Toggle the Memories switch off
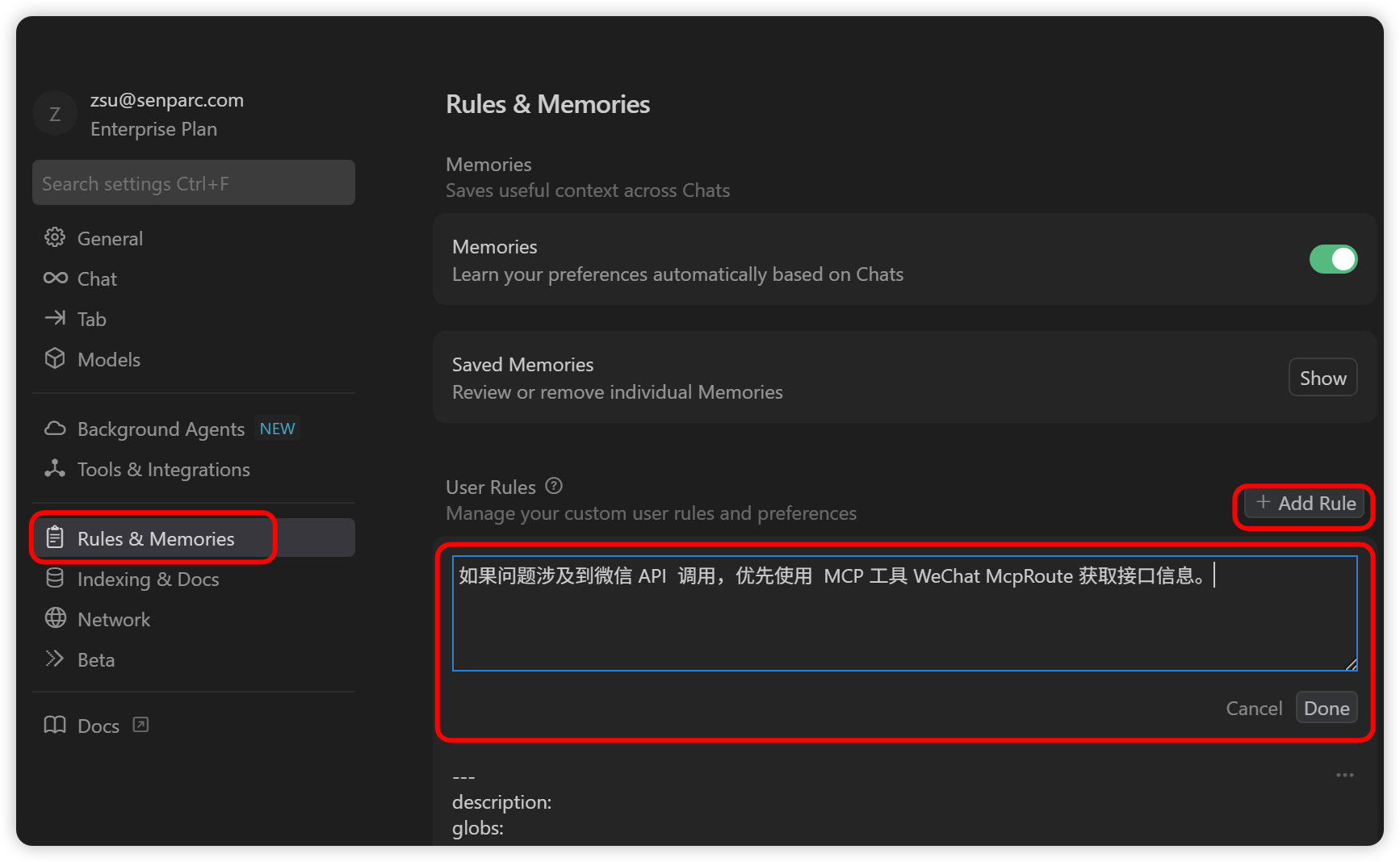The image size is (1400, 862). 1333,259
